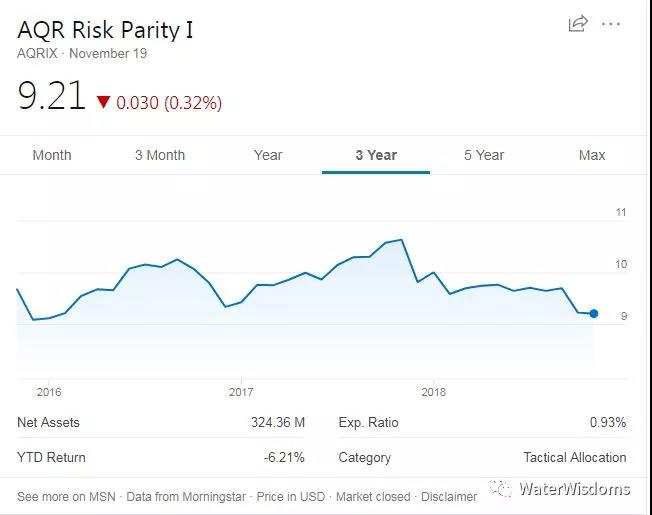Open the Disclaimer link
The height and width of the screenshot is (515, 652).
[449, 497]
